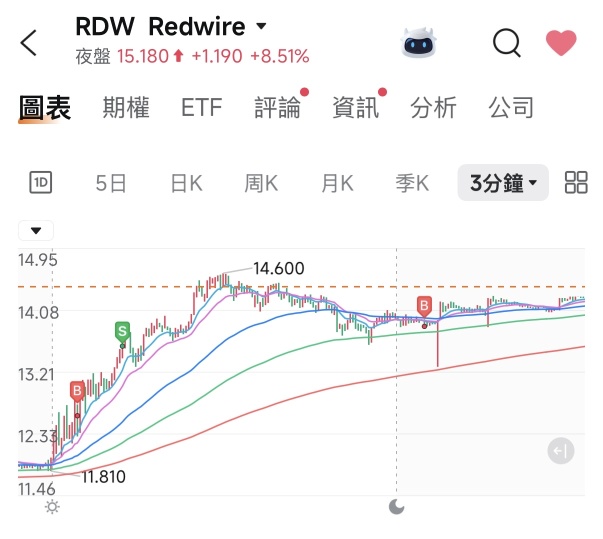Open the 公司 tab
Viewport: 603px width, 539px height.
pyautogui.click(x=511, y=108)
